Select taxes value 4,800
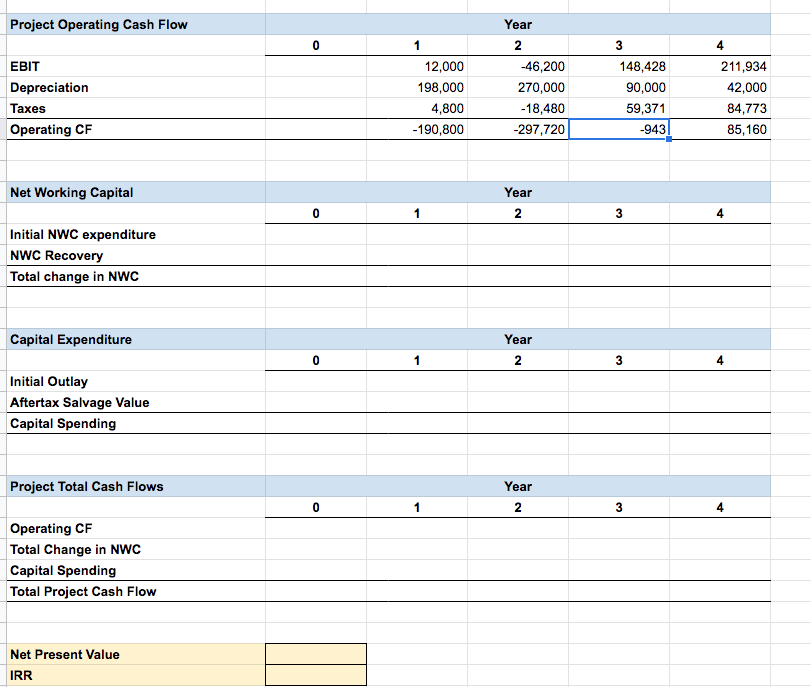Viewport: 811px width, 687px height. click(x=447, y=109)
